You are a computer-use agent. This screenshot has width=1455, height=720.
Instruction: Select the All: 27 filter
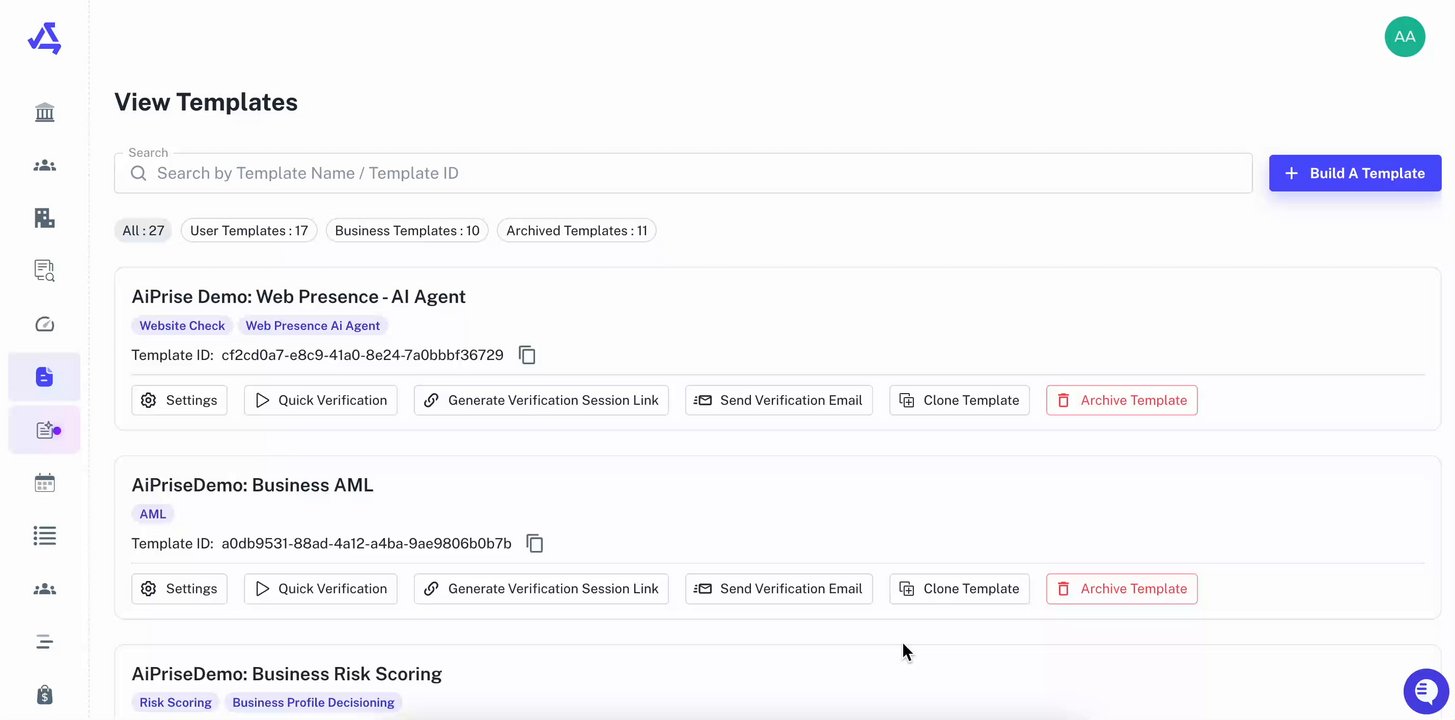(x=143, y=231)
